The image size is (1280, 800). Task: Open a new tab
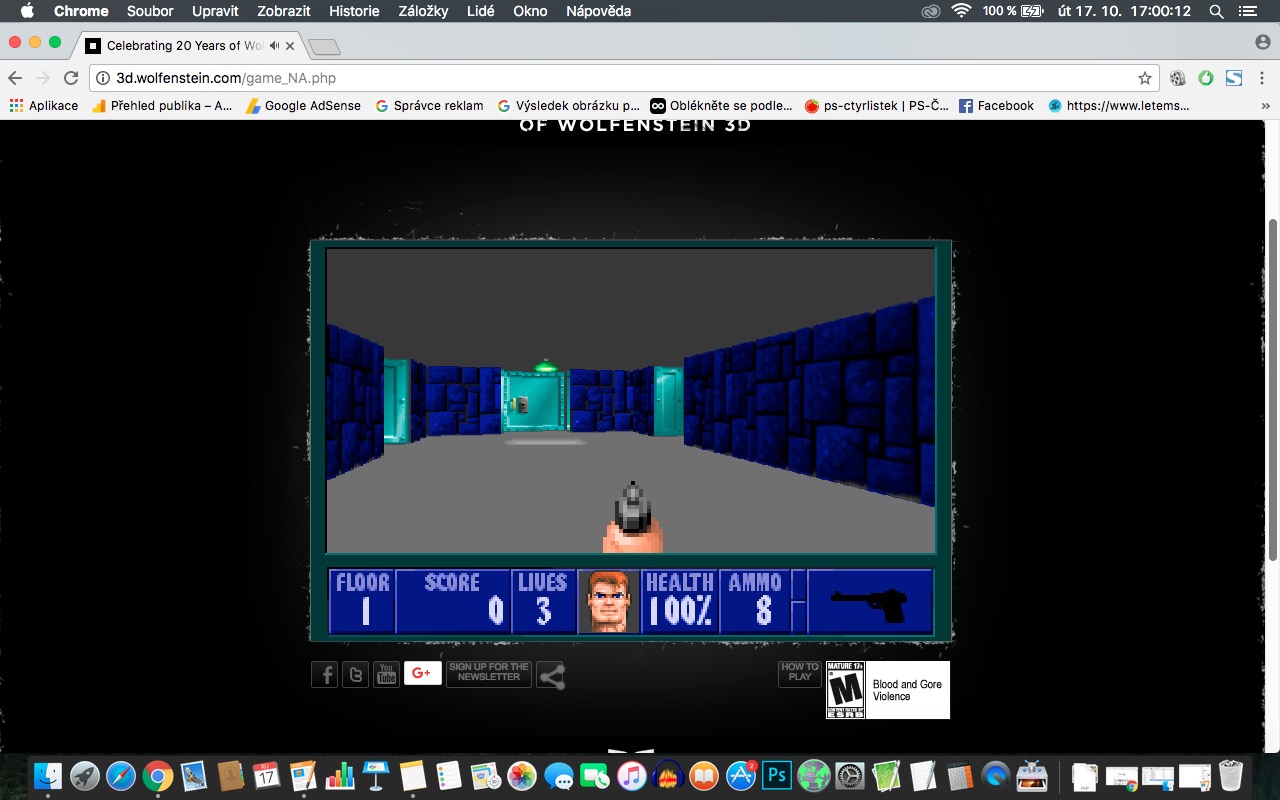(x=325, y=47)
